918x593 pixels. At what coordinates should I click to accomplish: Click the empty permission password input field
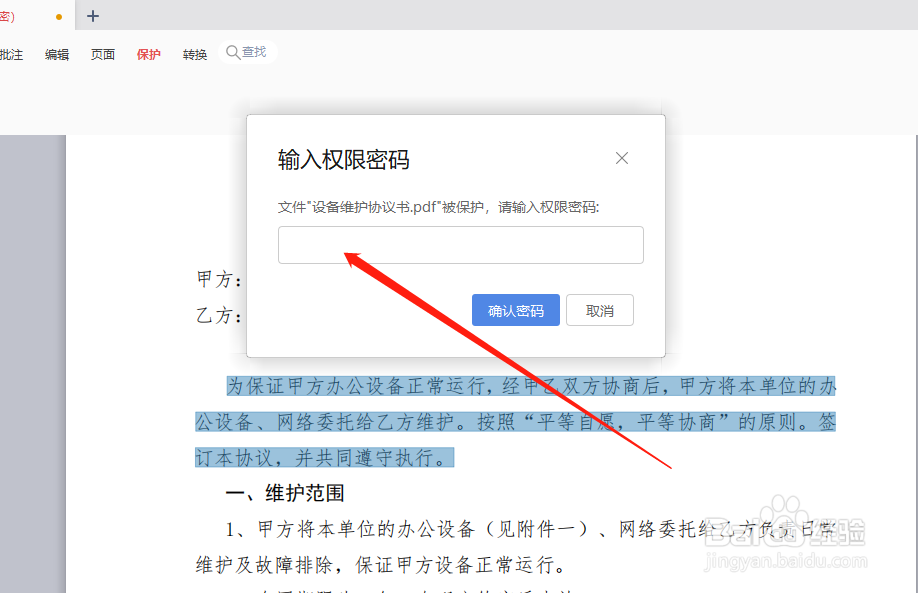[x=460, y=245]
